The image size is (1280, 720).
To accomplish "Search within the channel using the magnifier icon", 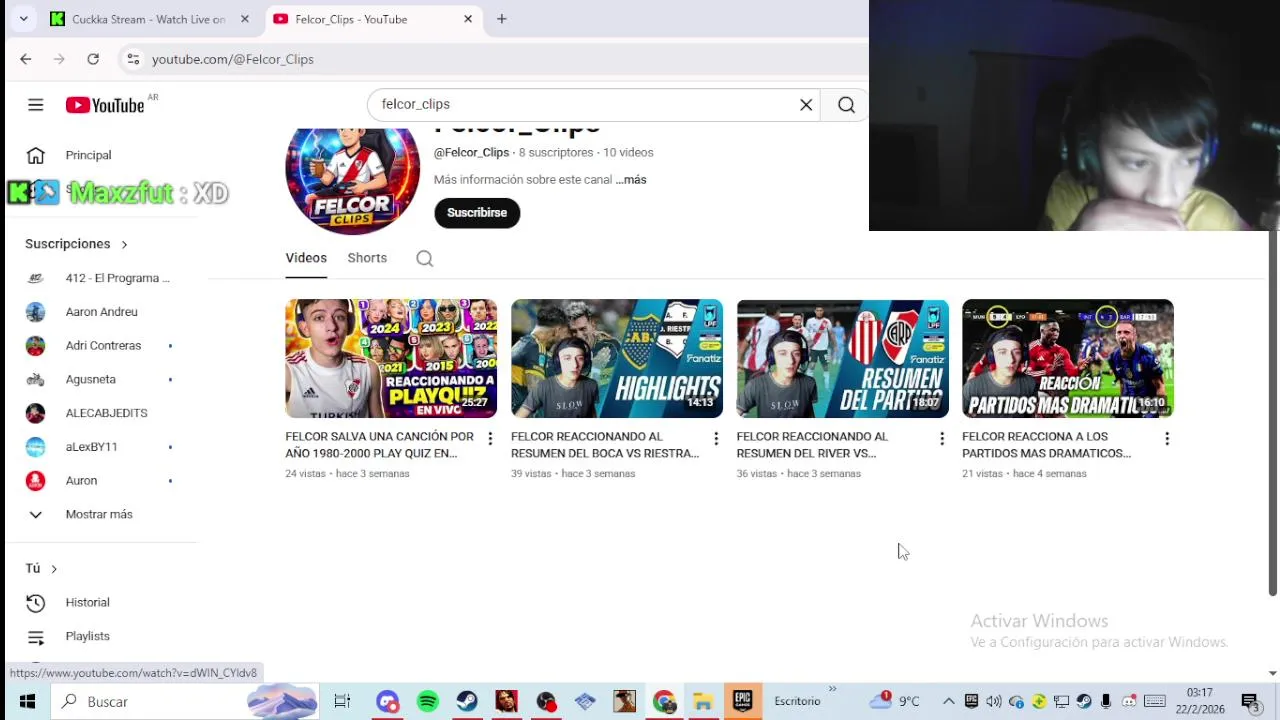I will 425,259.
